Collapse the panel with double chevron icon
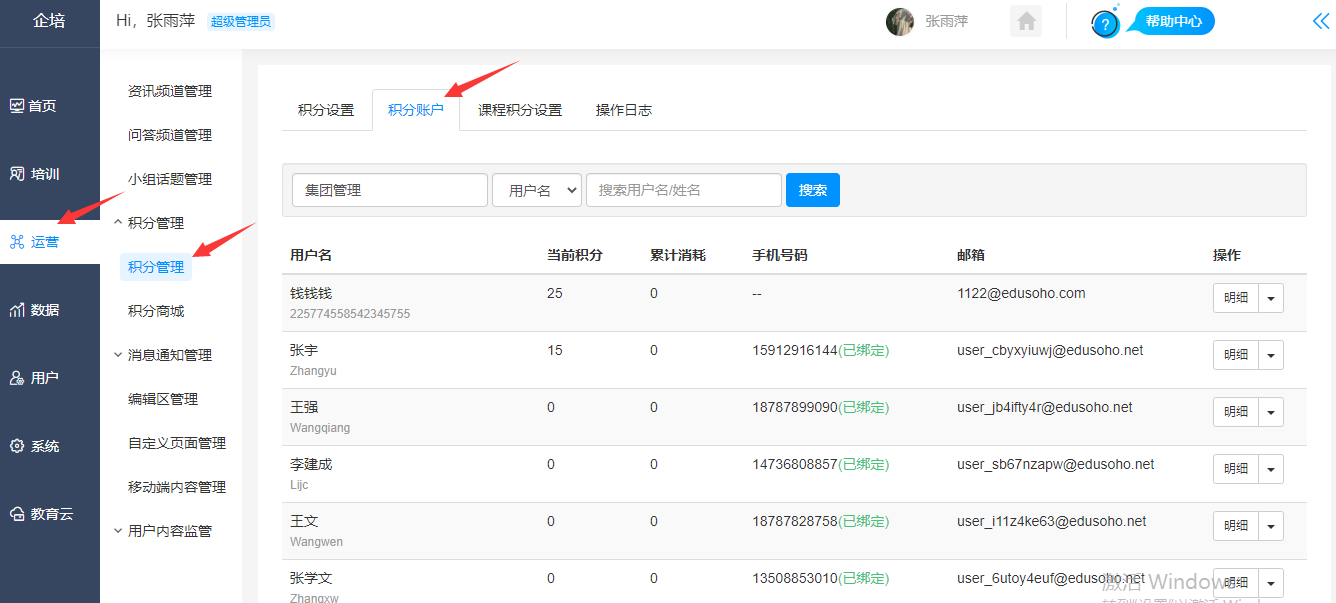Viewport: 1336px width, 603px height. click(1321, 21)
